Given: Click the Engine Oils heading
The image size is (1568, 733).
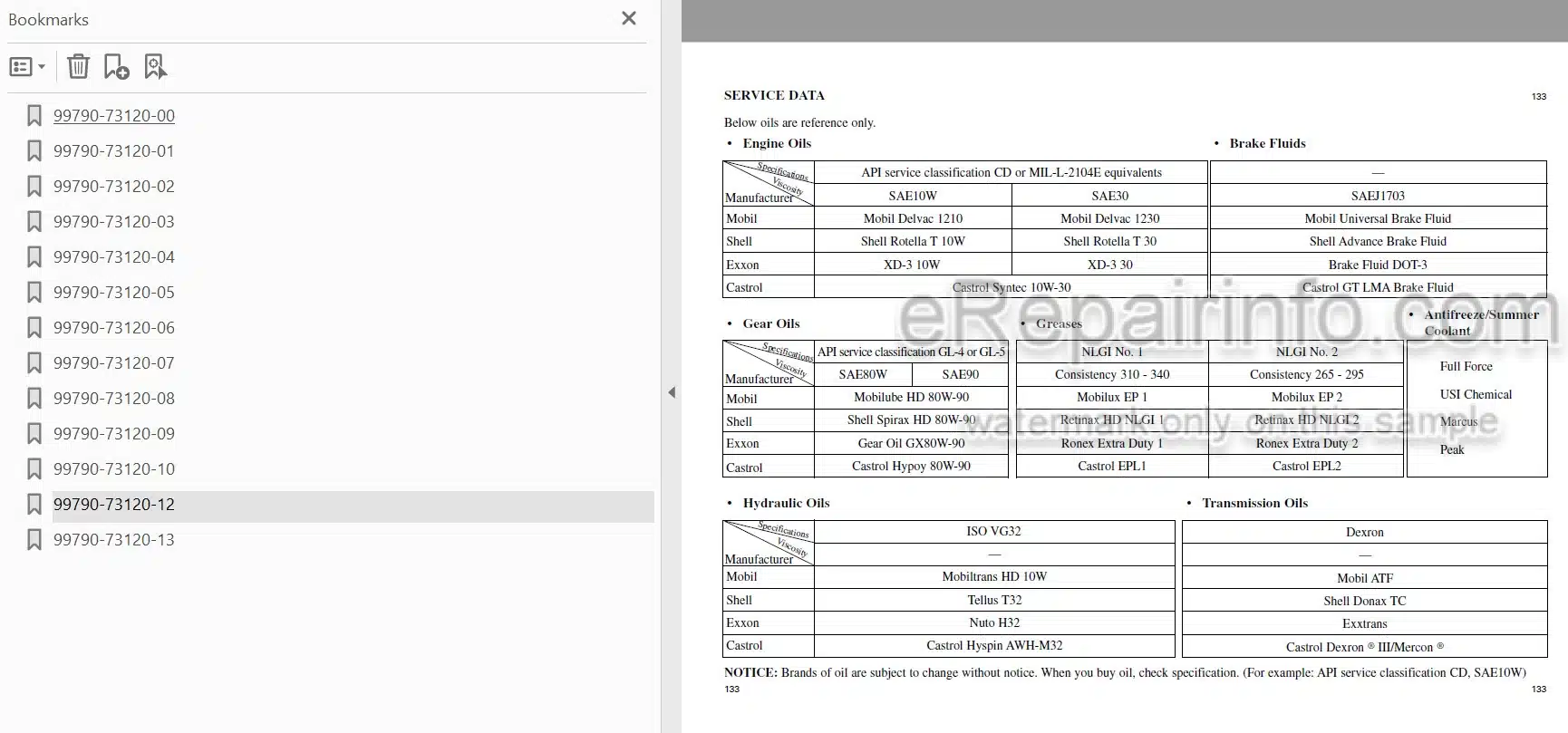Looking at the screenshot, I should pos(777,143).
